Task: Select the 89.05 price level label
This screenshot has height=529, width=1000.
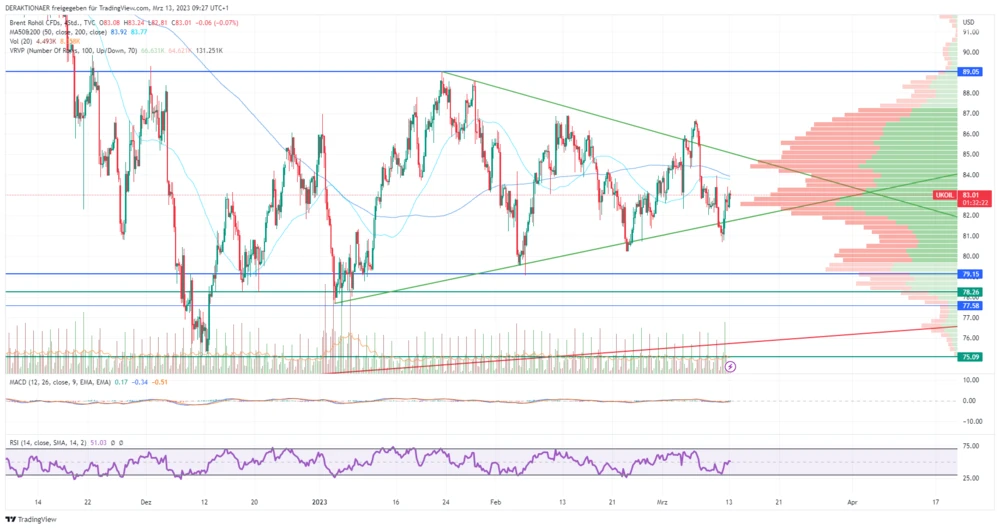Action: 971,72
